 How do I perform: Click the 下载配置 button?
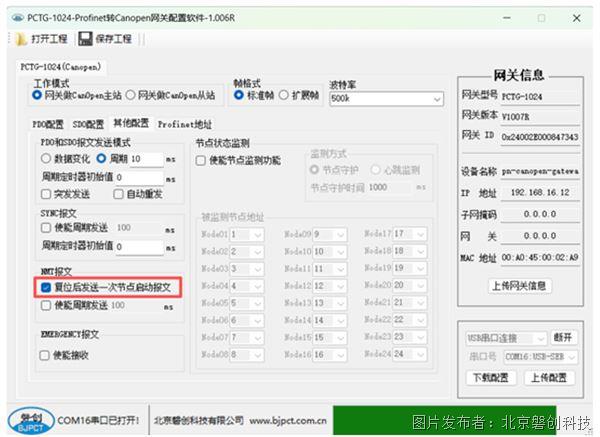(x=491, y=378)
